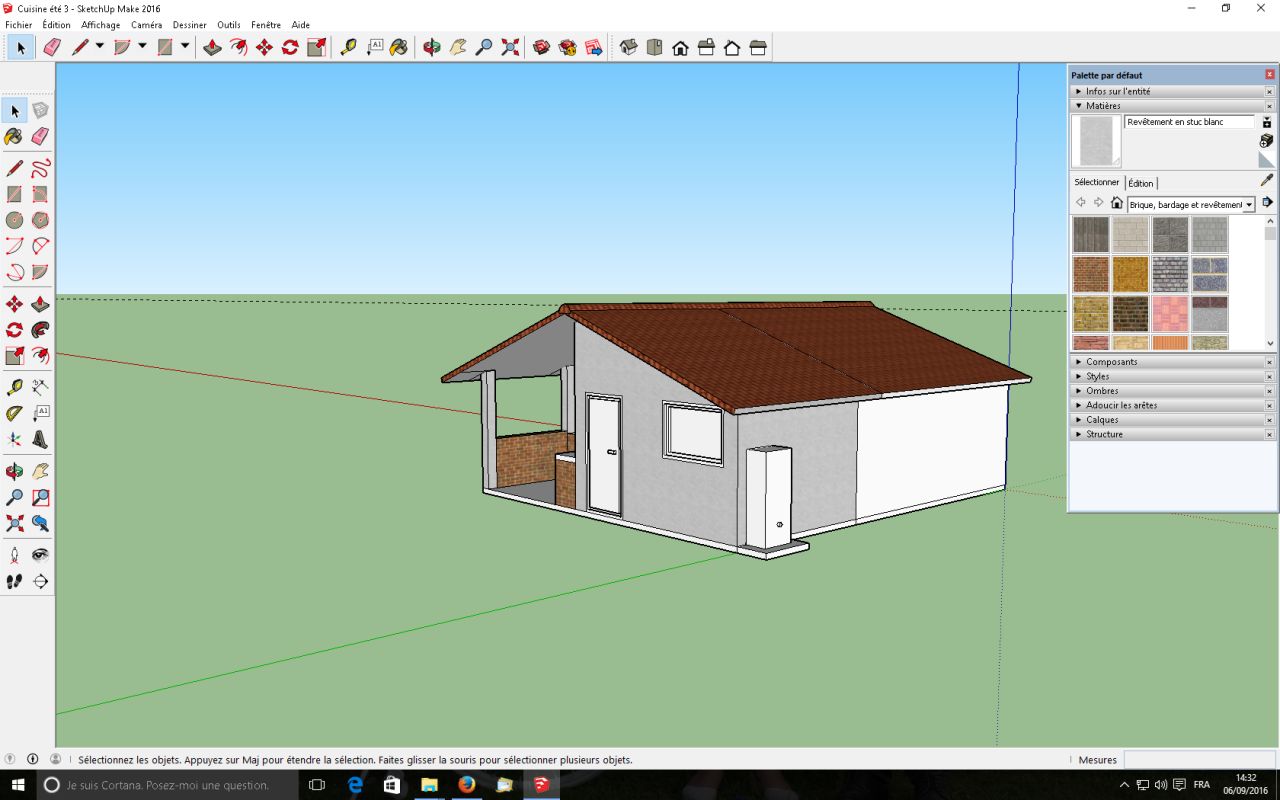
Task: Switch to Front view icon
Action: coord(680,47)
